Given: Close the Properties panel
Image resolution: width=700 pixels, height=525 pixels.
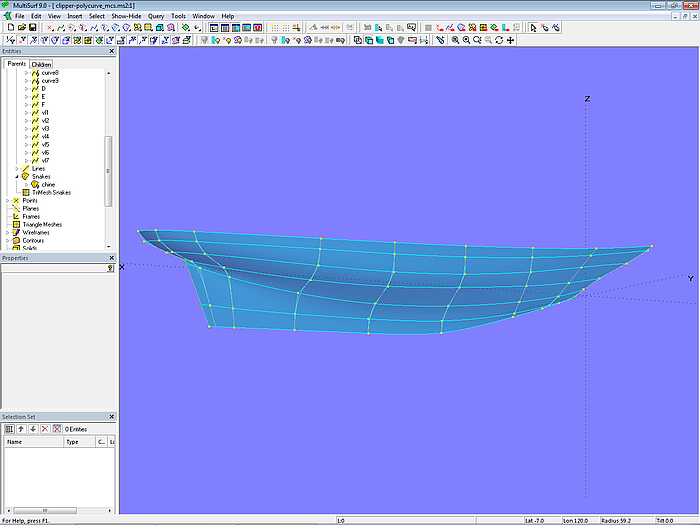Looking at the screenshot, I should (111, 259).
